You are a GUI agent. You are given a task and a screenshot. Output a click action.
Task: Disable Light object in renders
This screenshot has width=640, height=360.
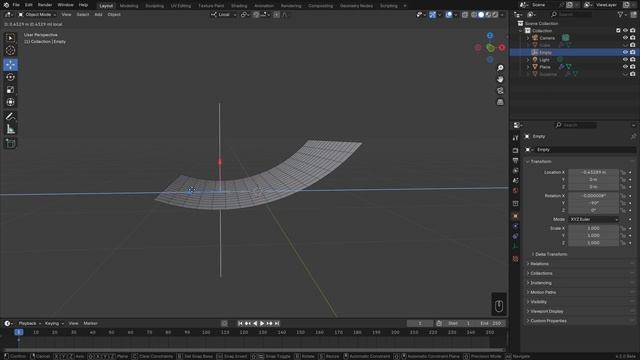633,60
